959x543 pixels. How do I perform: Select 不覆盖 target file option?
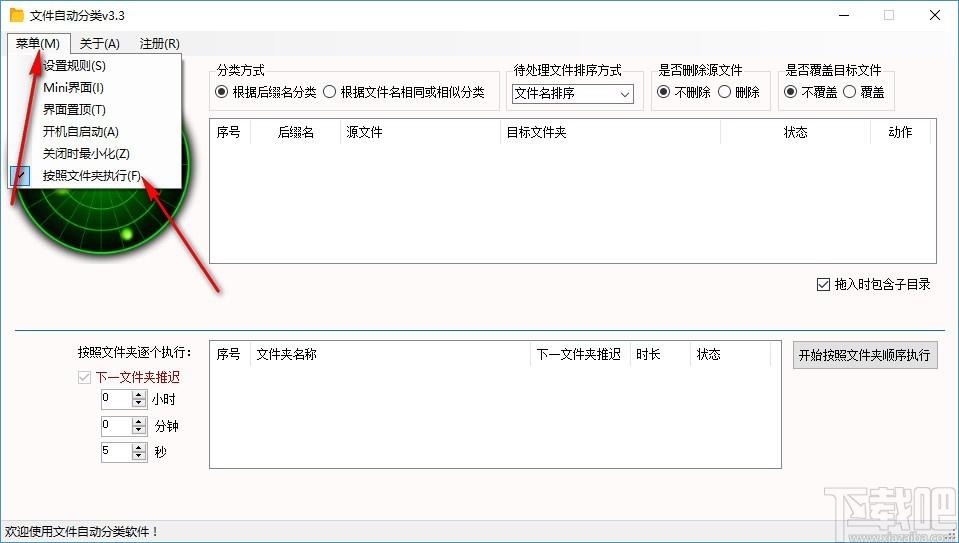point(811,92)
